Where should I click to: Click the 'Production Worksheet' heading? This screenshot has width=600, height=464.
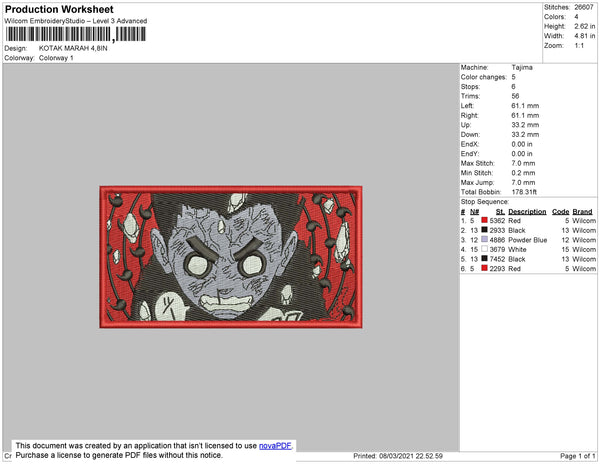coord(59,10)
